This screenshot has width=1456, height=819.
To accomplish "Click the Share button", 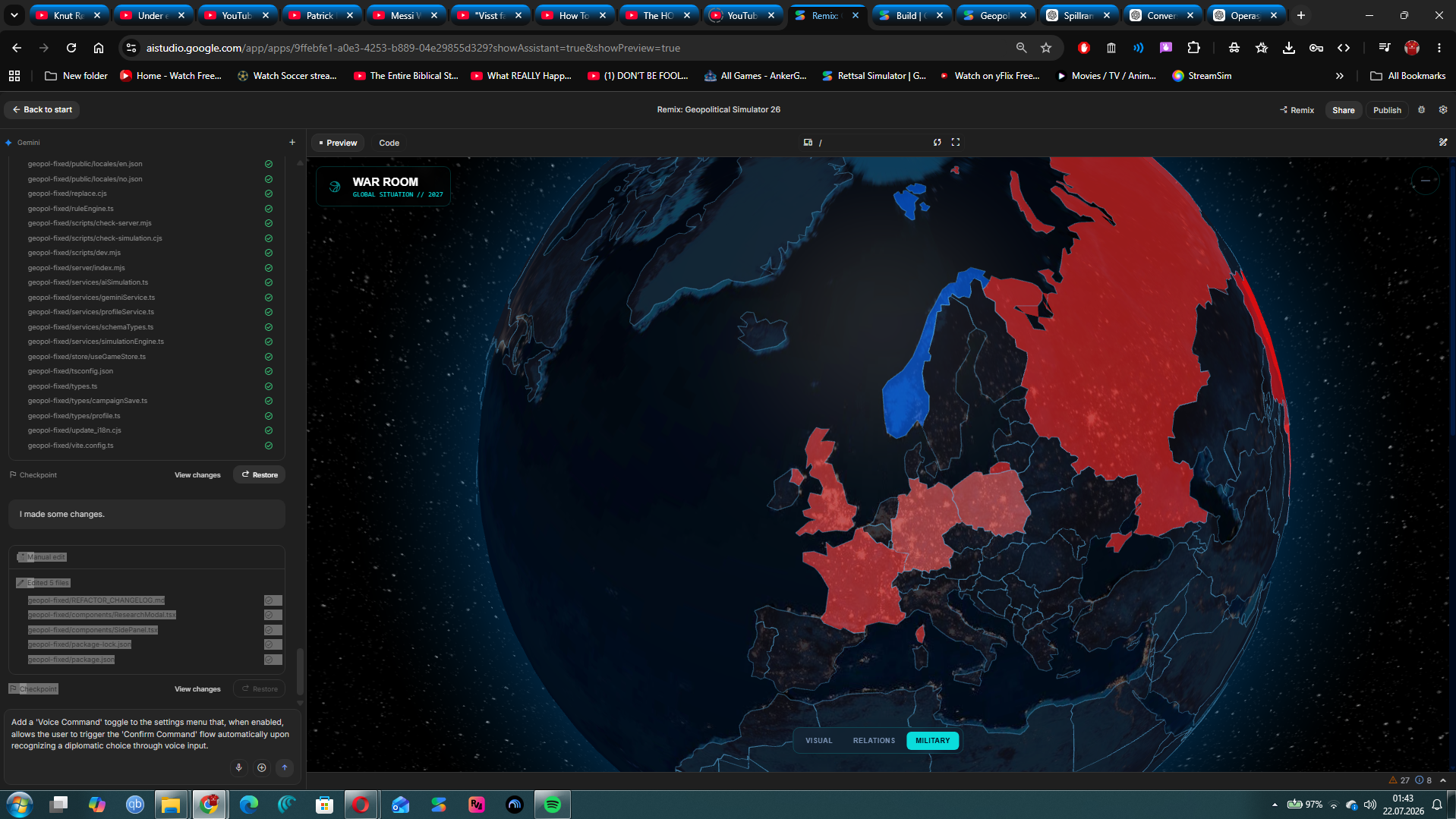I will (1343, 110).
